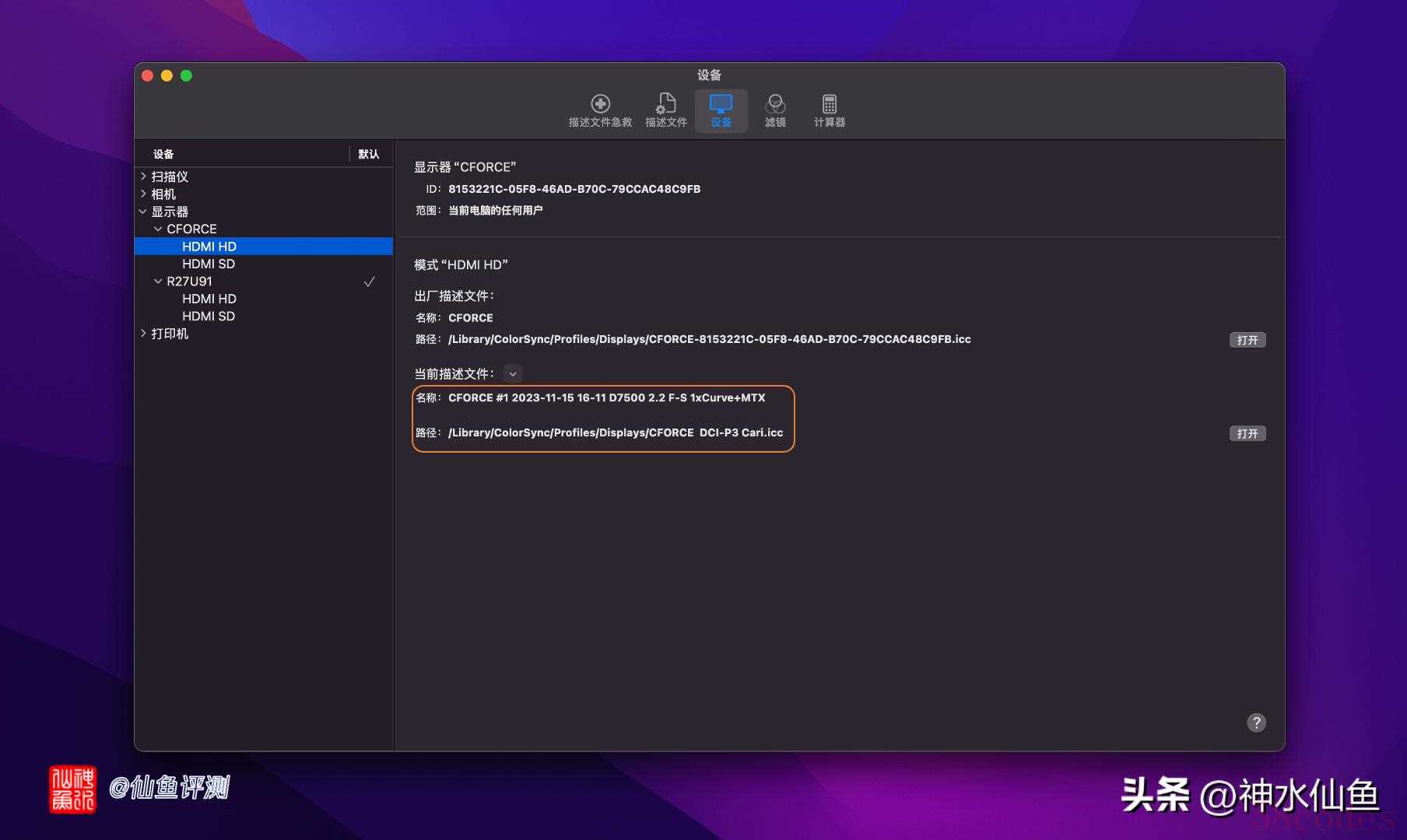Click 打开 button for factory profile
The height and width of the screenshot is (840, 1407).
pos(1247,340)
